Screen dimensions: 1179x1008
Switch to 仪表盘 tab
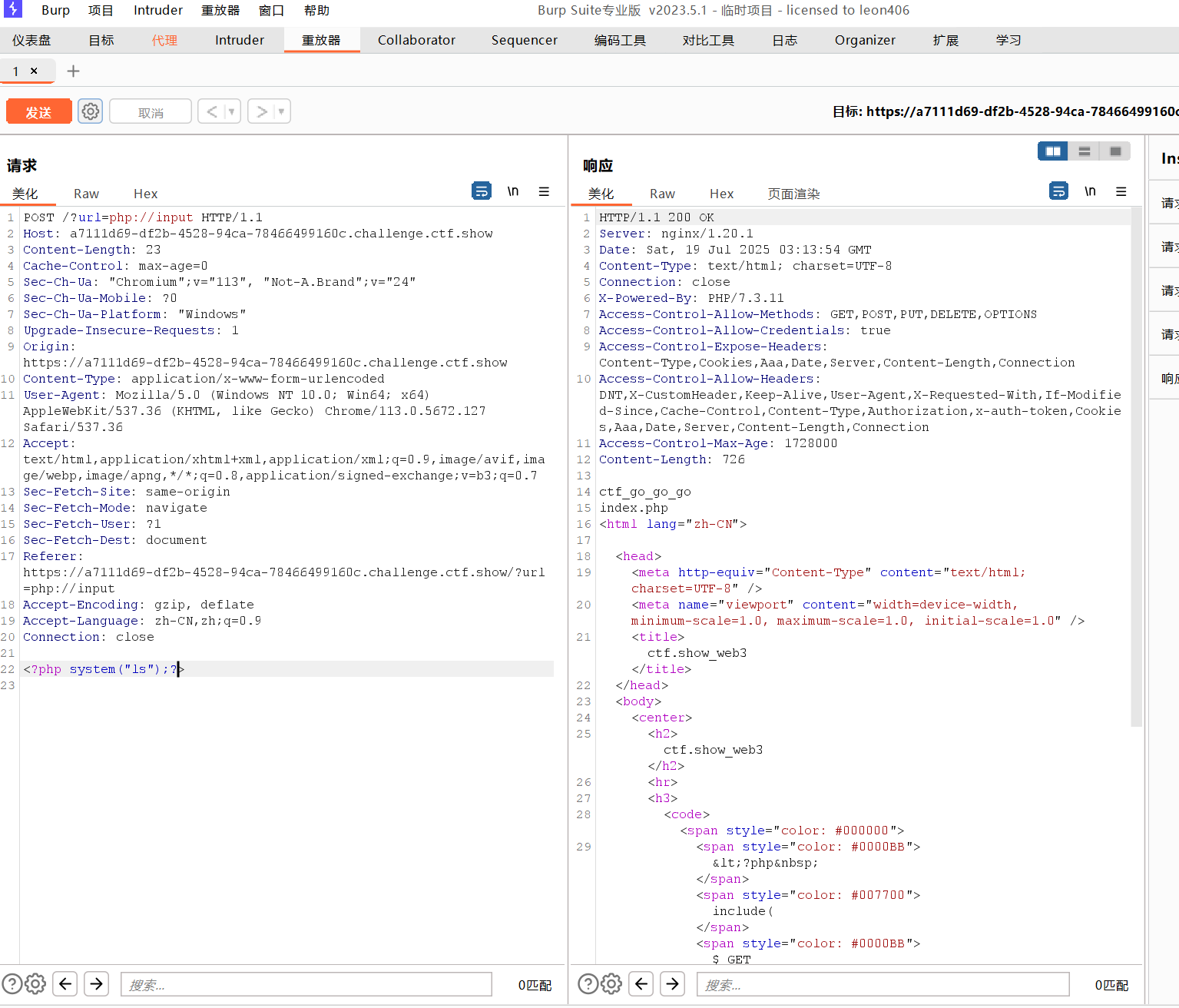pyautogui.click(x=31, y=40)
